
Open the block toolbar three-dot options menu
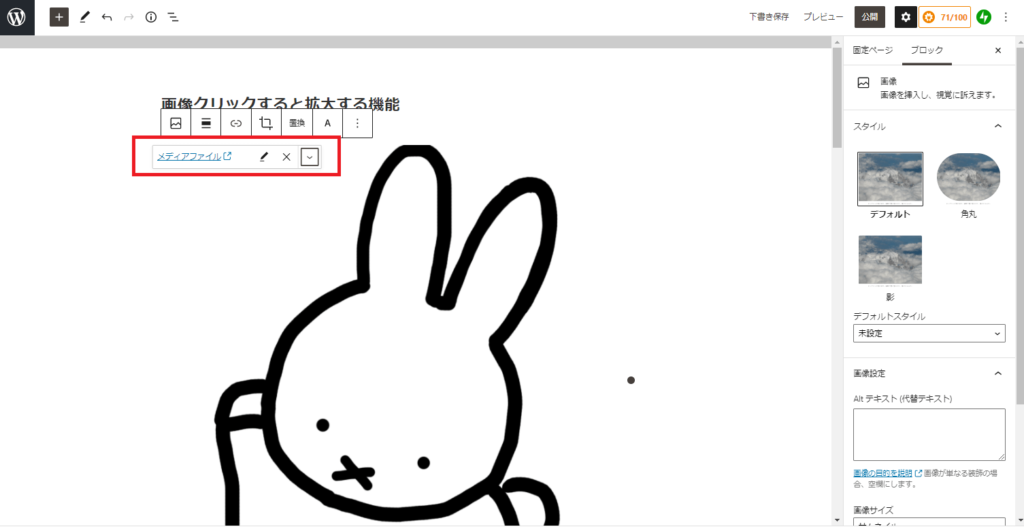click(358, 123)
